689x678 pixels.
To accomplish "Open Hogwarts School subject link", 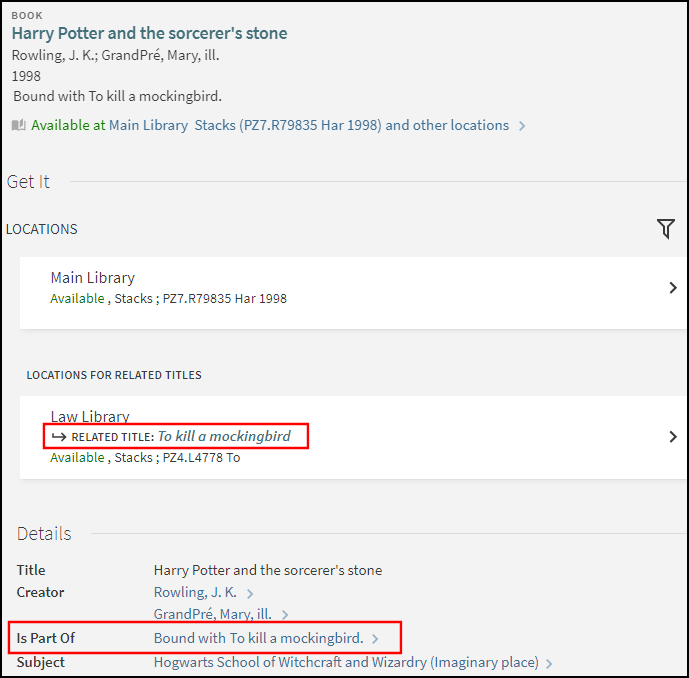I will (346, 662).
